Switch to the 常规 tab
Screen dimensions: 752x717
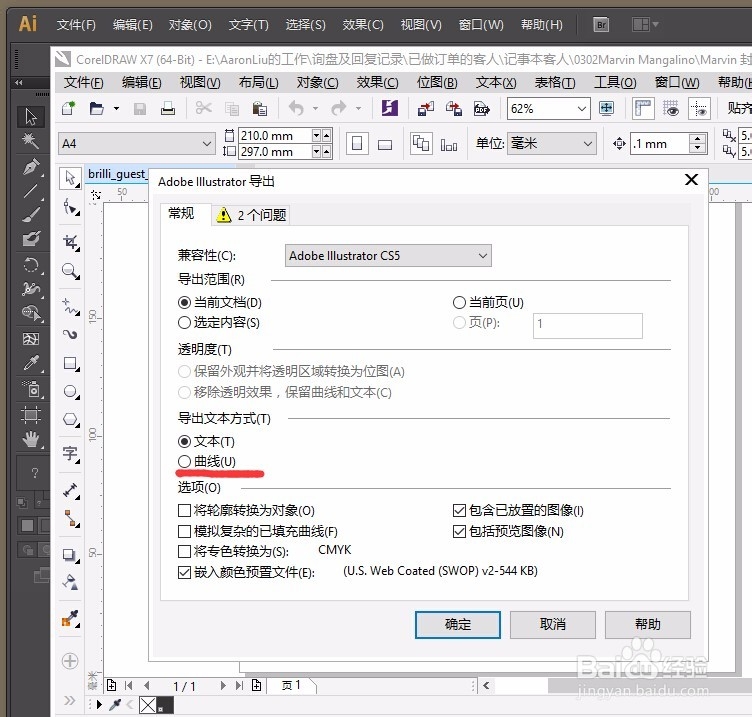click(181, 213)
